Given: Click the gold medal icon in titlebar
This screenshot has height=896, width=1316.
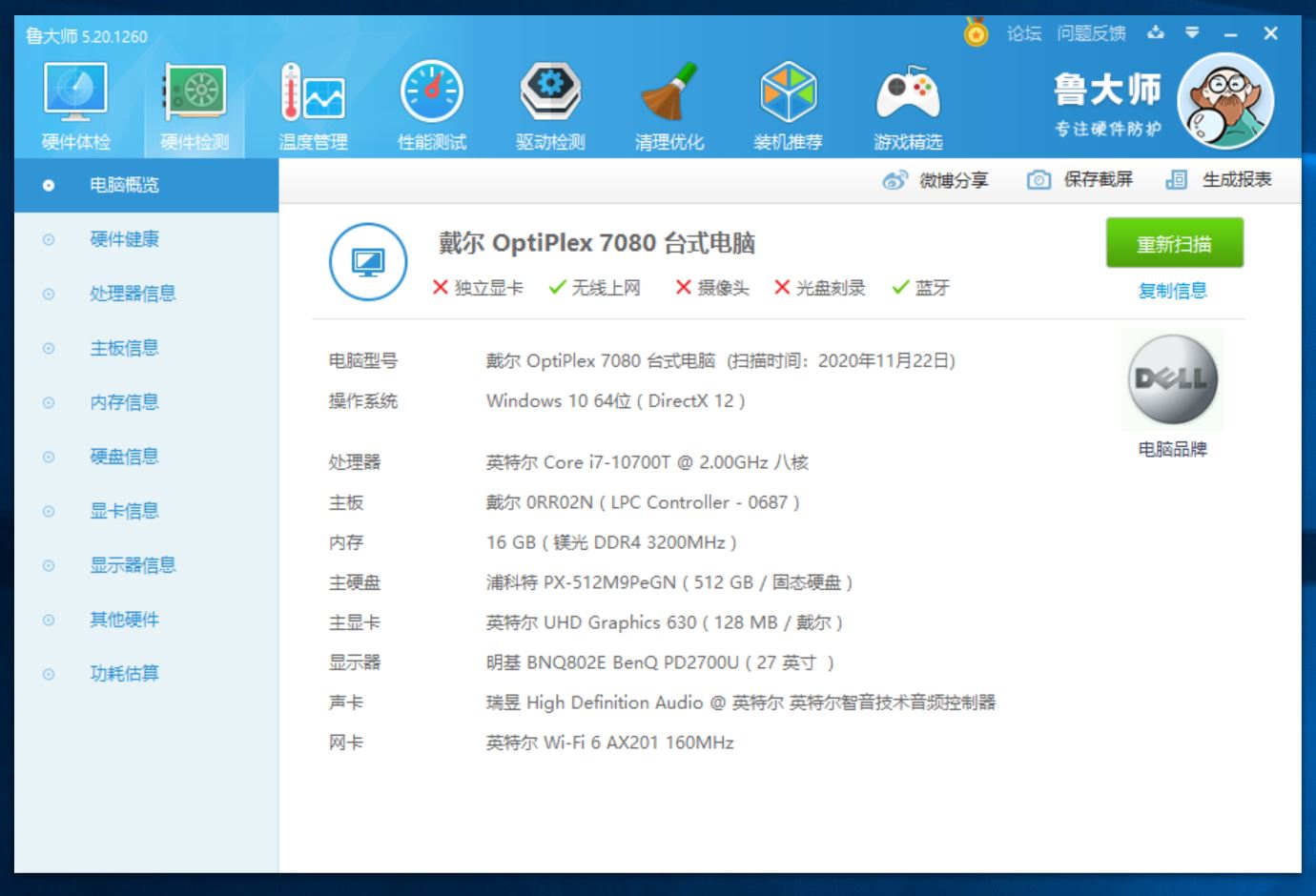Looking at the screenshot, I should pos(974,32).
